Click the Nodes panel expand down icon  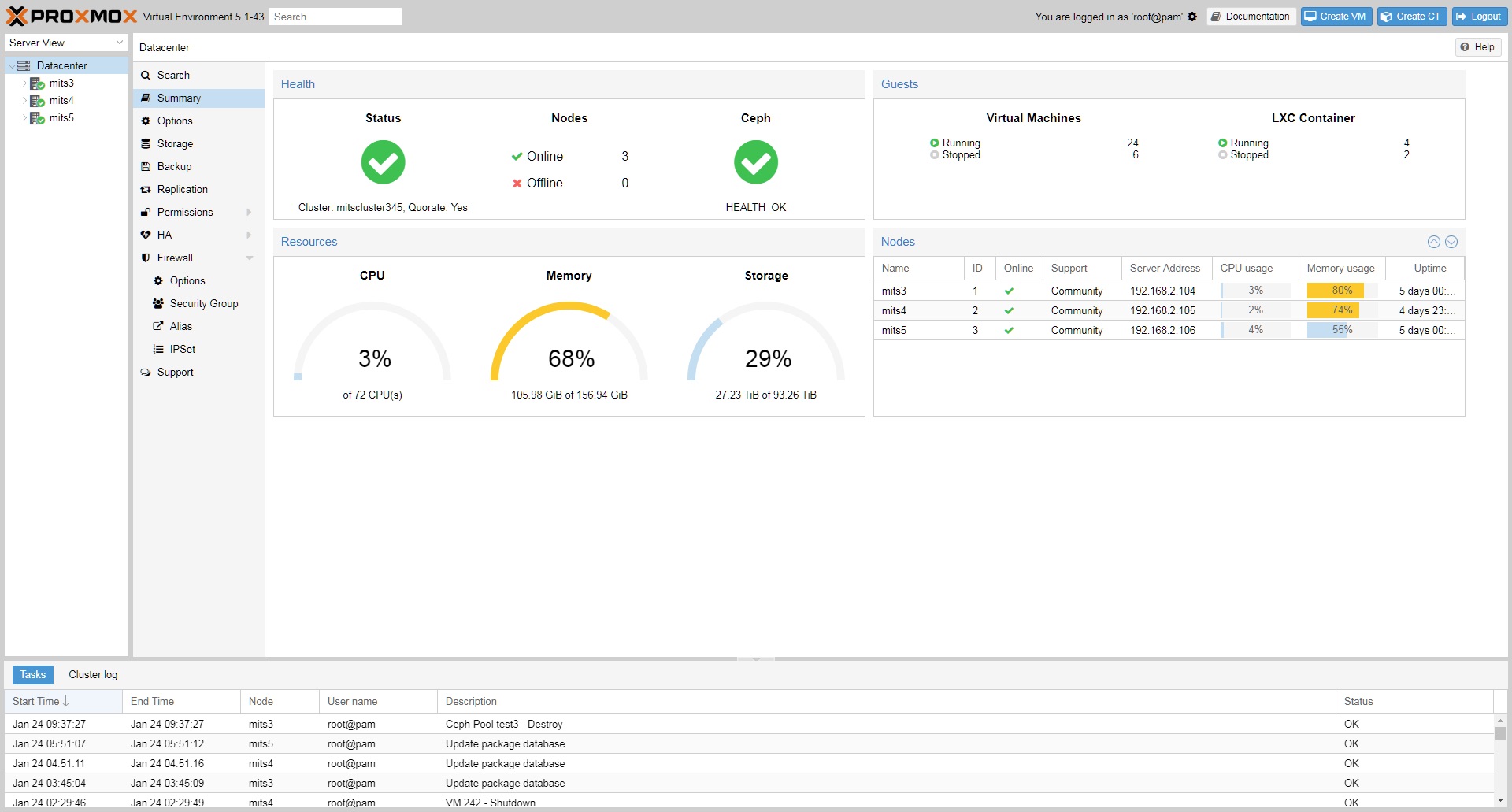point(1451,242)
